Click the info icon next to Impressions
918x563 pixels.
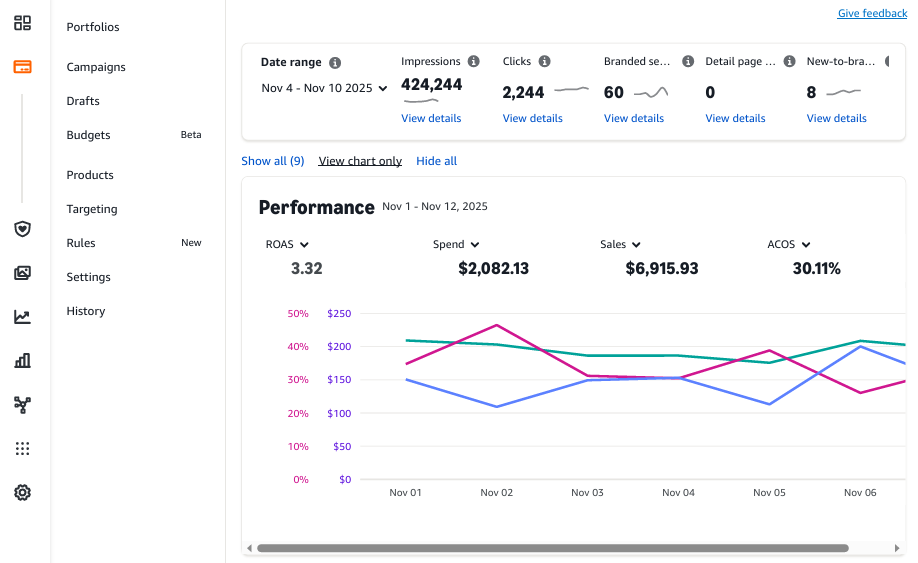click(474, 61)
